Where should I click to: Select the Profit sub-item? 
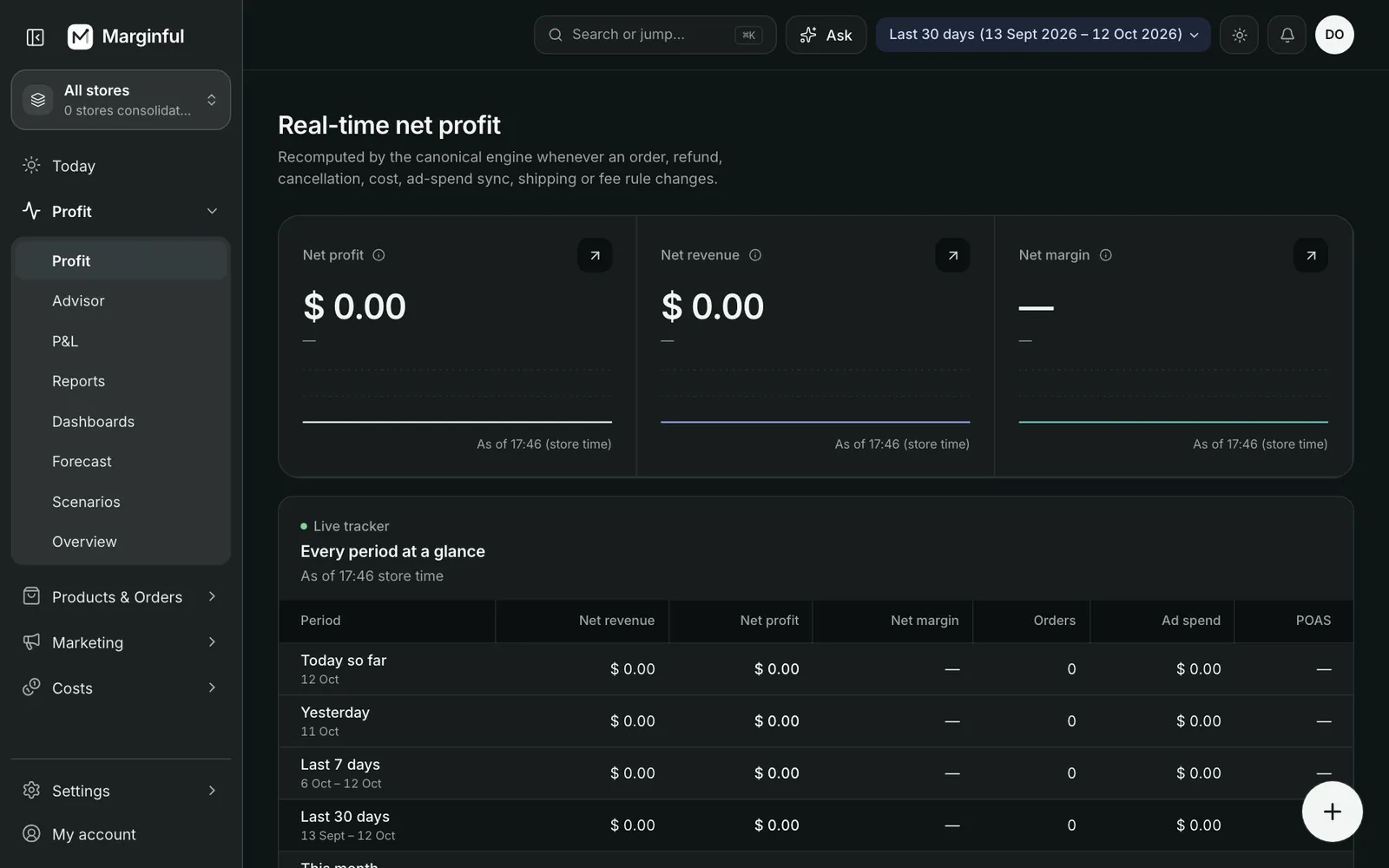[x=121, y=261]
